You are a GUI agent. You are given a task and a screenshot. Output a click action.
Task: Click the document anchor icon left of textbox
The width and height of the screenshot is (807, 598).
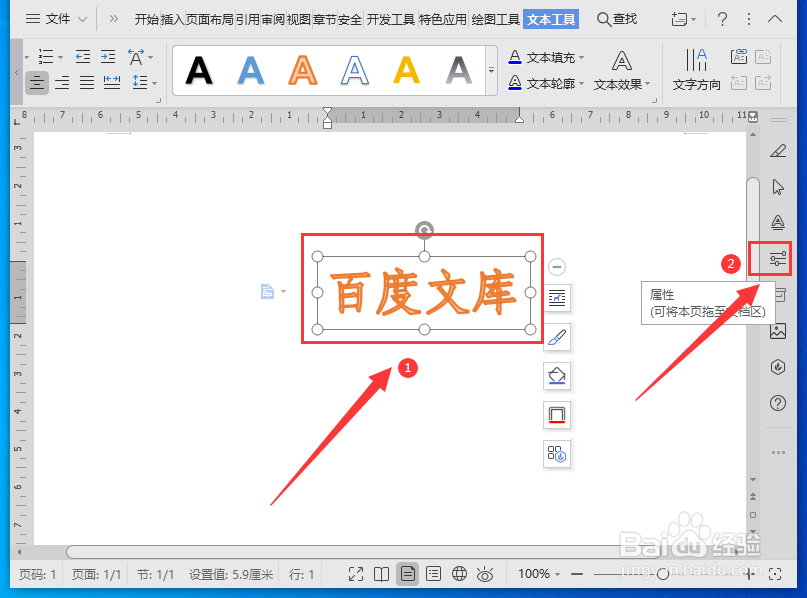click(268, 291)
